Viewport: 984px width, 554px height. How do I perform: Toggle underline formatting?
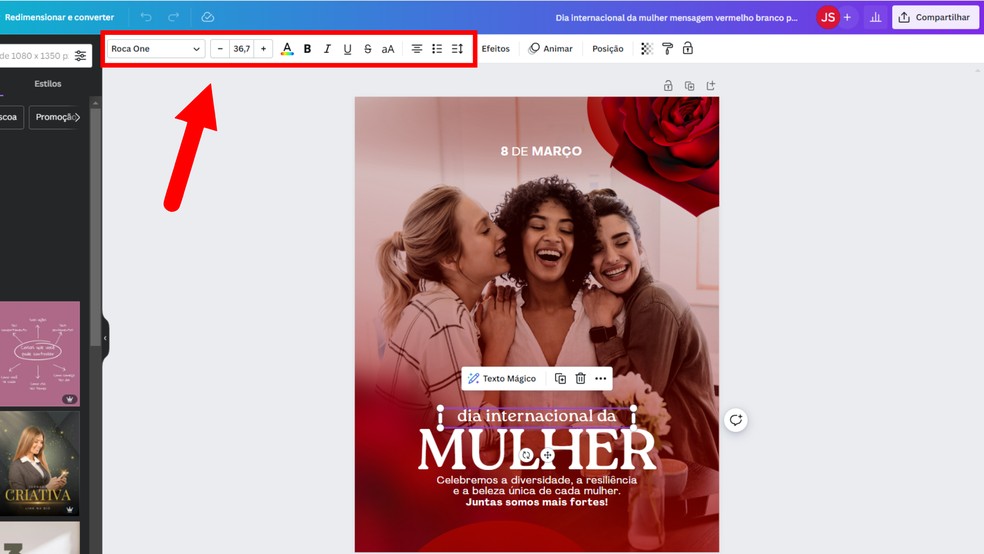pos(347,49)
